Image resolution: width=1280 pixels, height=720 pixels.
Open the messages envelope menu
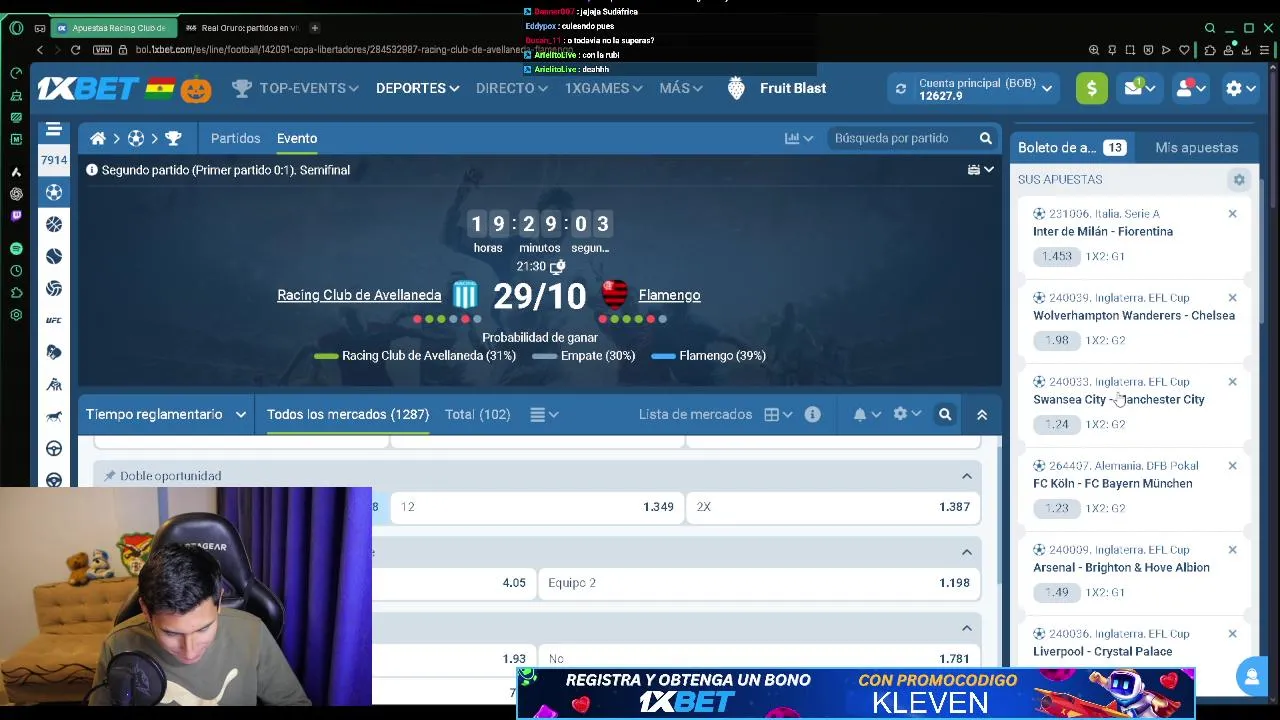[1138, 88]
